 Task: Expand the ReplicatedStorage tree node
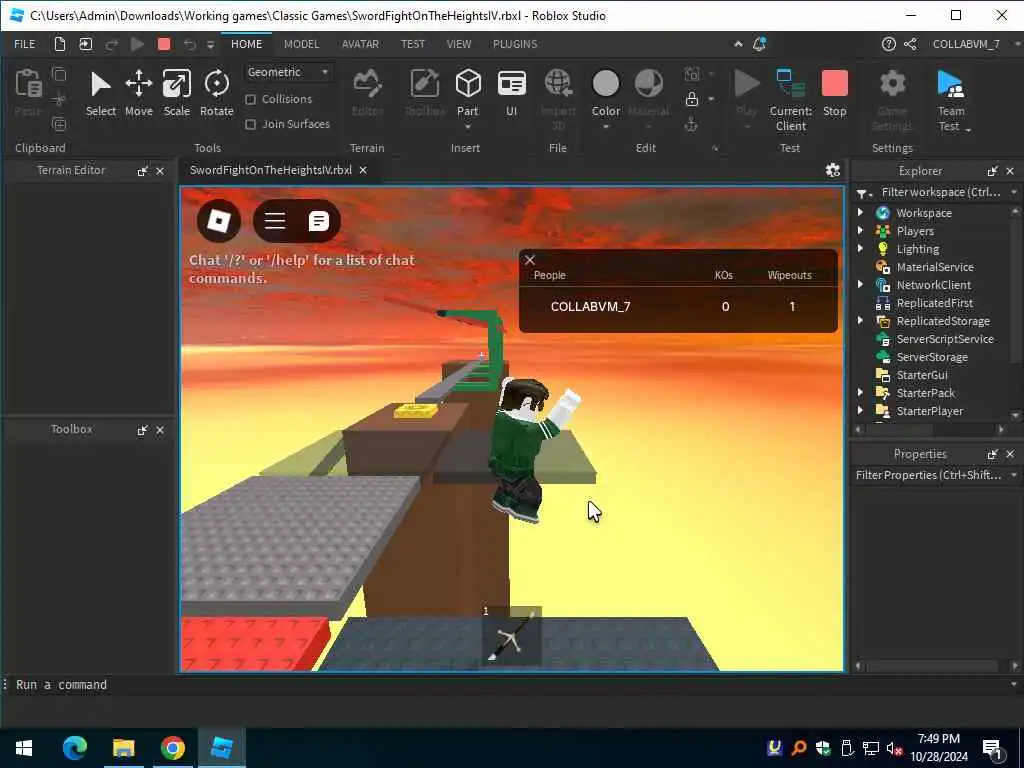pos(861,320)
